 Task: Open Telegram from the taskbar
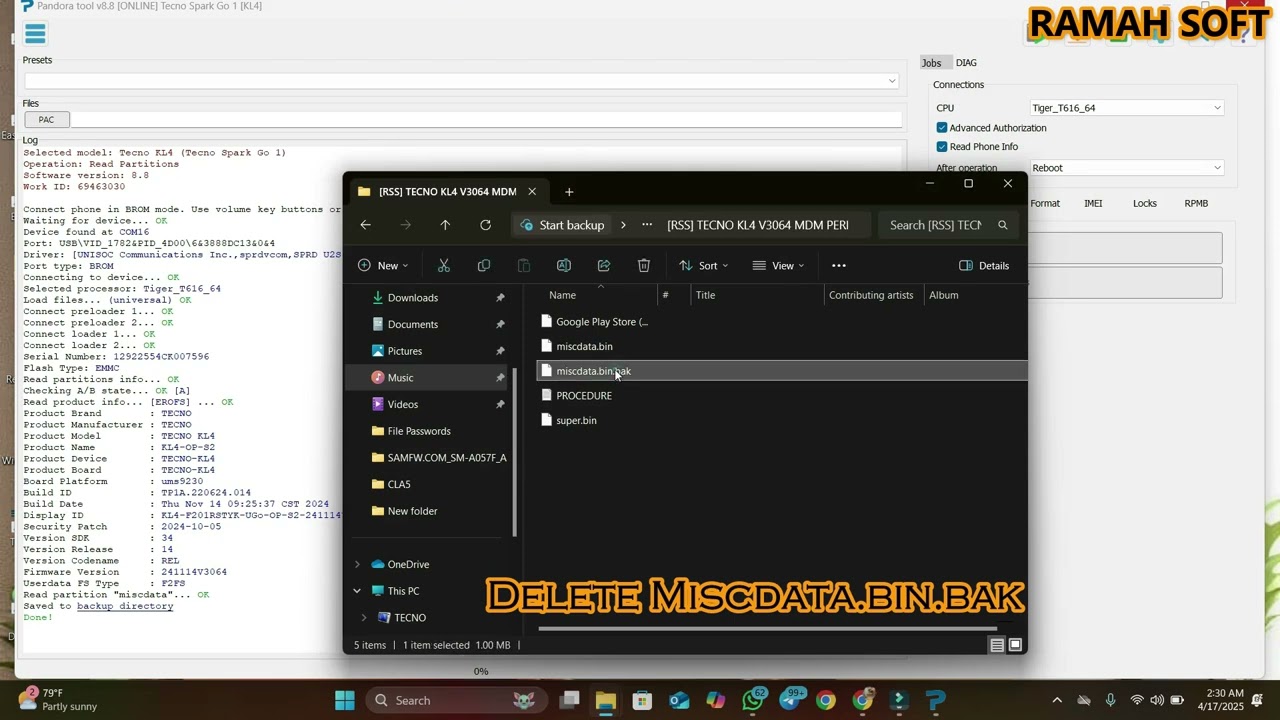tap(790, 700)
